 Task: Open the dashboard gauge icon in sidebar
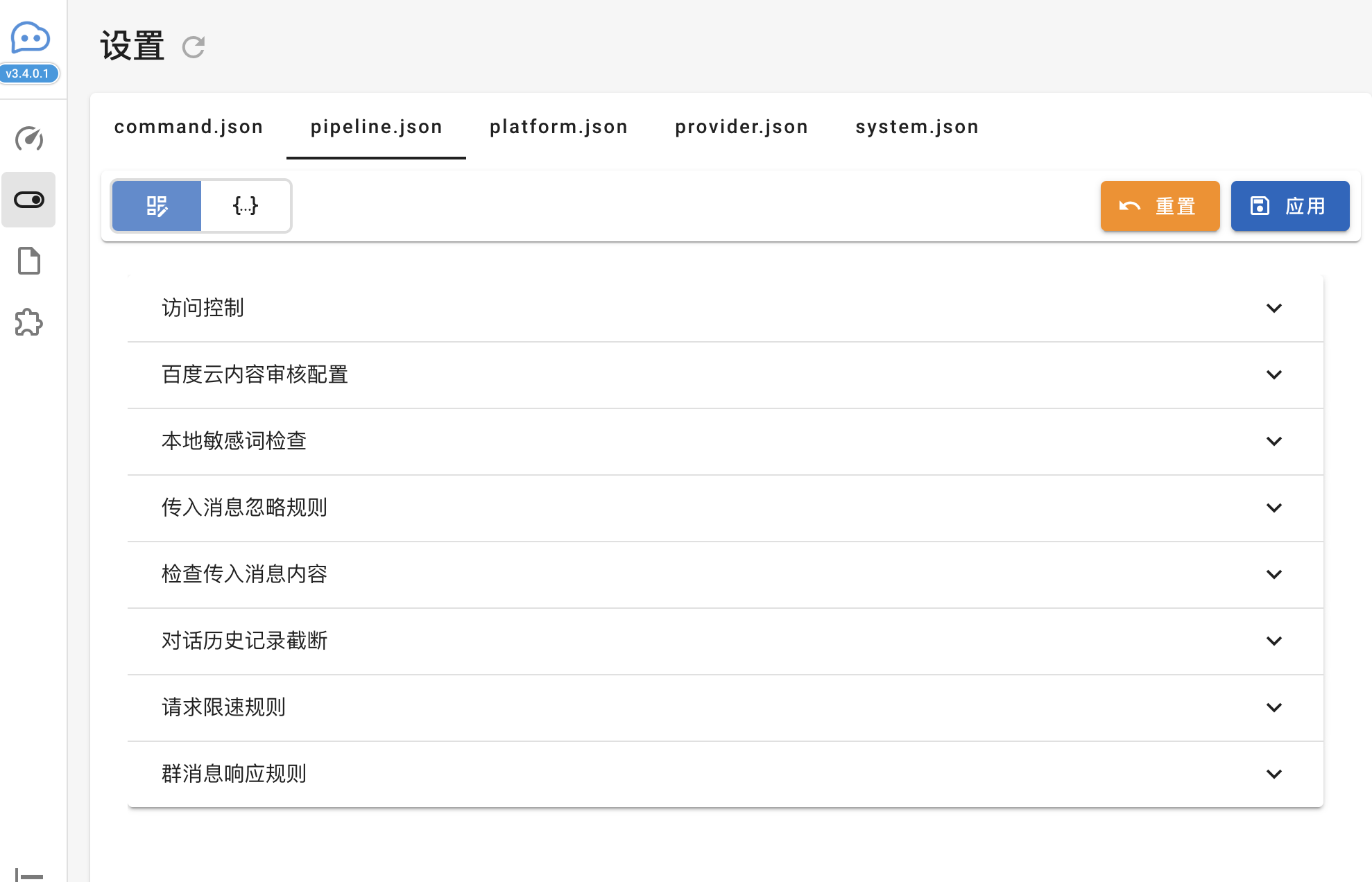click(29, 139)
